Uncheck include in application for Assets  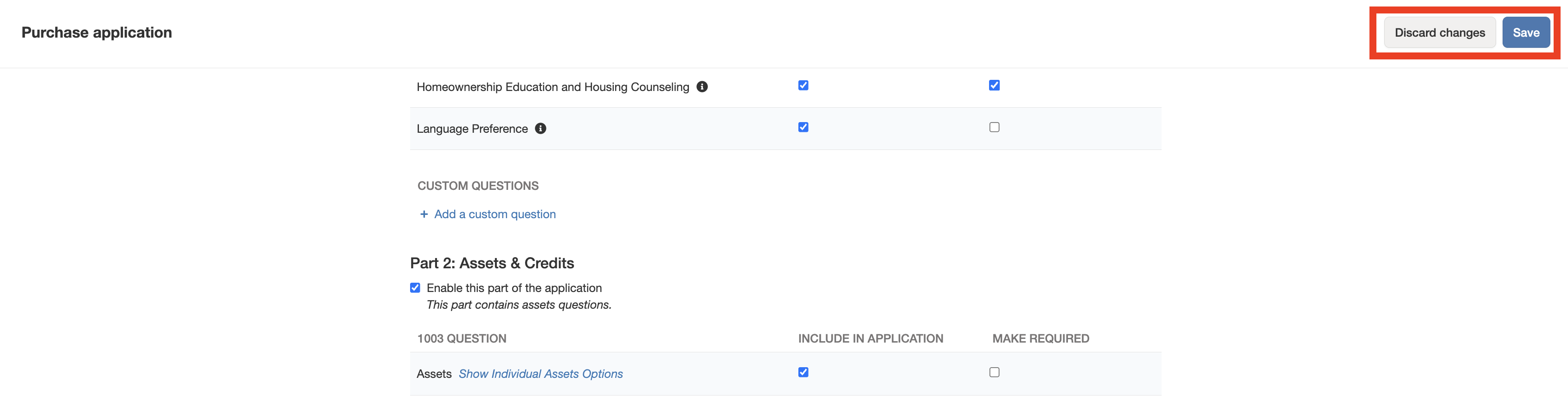(803, 372)
